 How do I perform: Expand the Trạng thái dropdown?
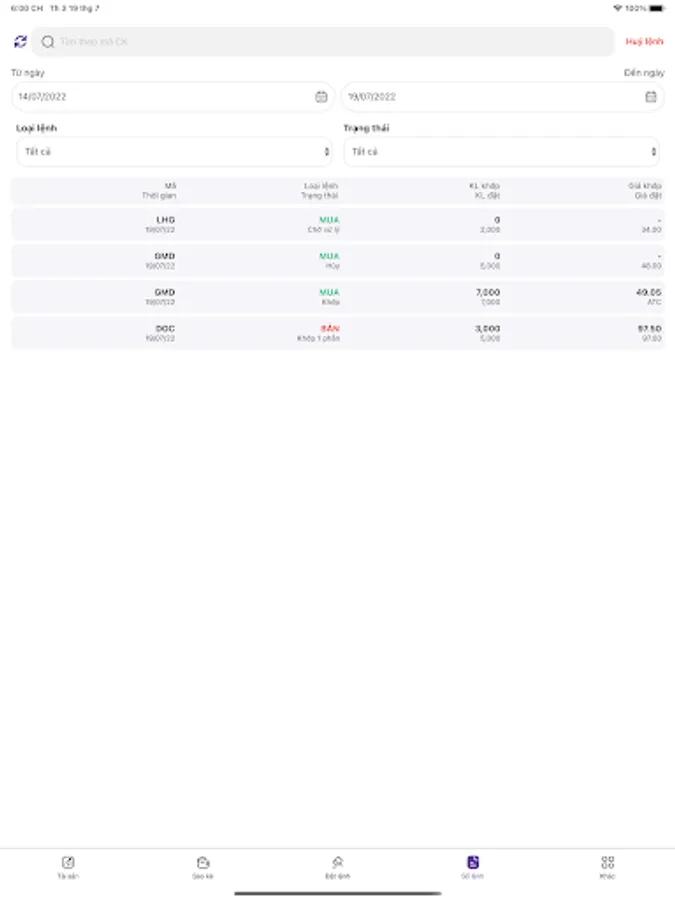click(502, 152)
